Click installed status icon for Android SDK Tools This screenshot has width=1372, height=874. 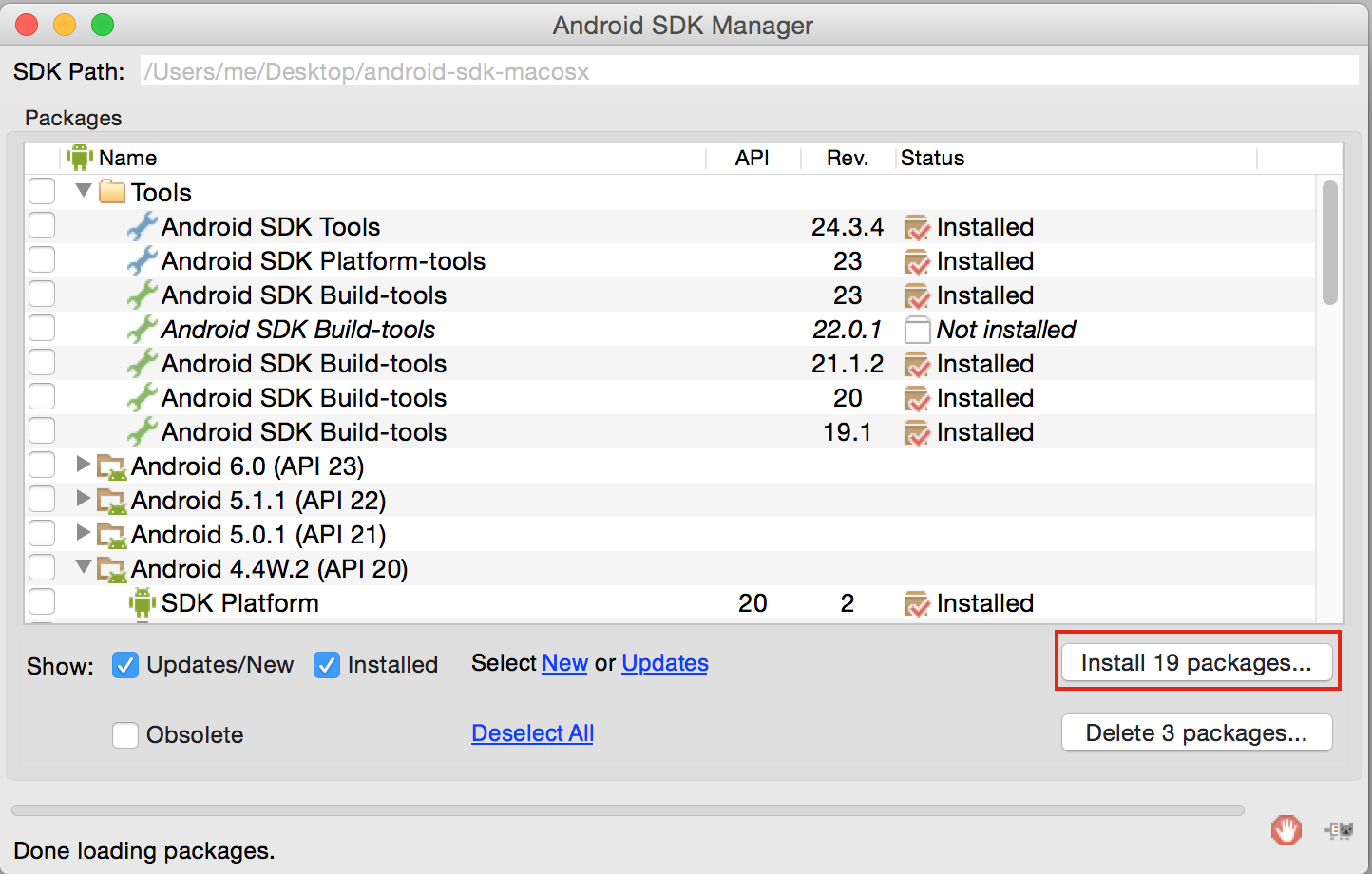point(917,227)
